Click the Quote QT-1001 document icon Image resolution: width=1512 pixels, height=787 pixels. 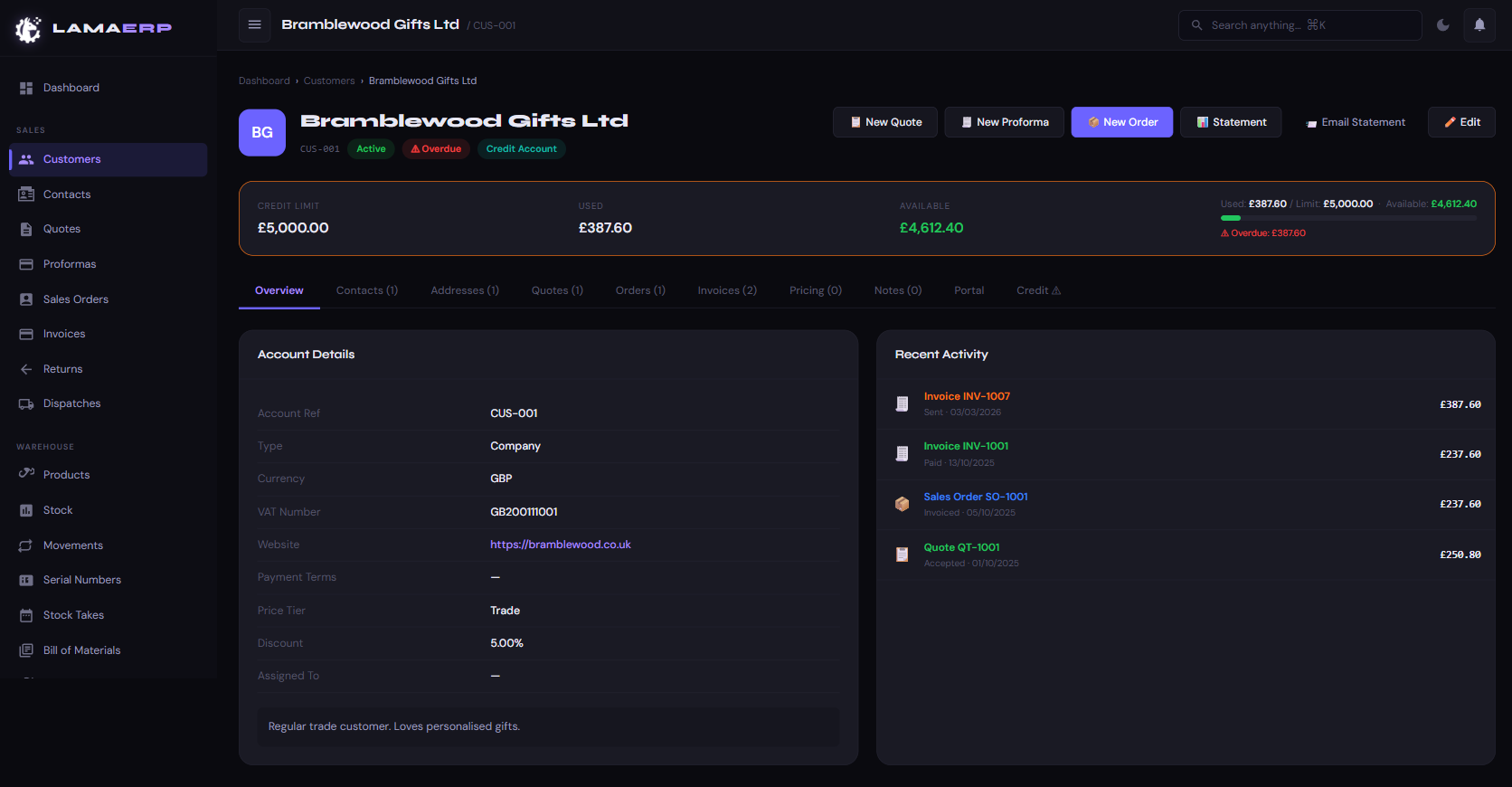(x=902, y=555)
